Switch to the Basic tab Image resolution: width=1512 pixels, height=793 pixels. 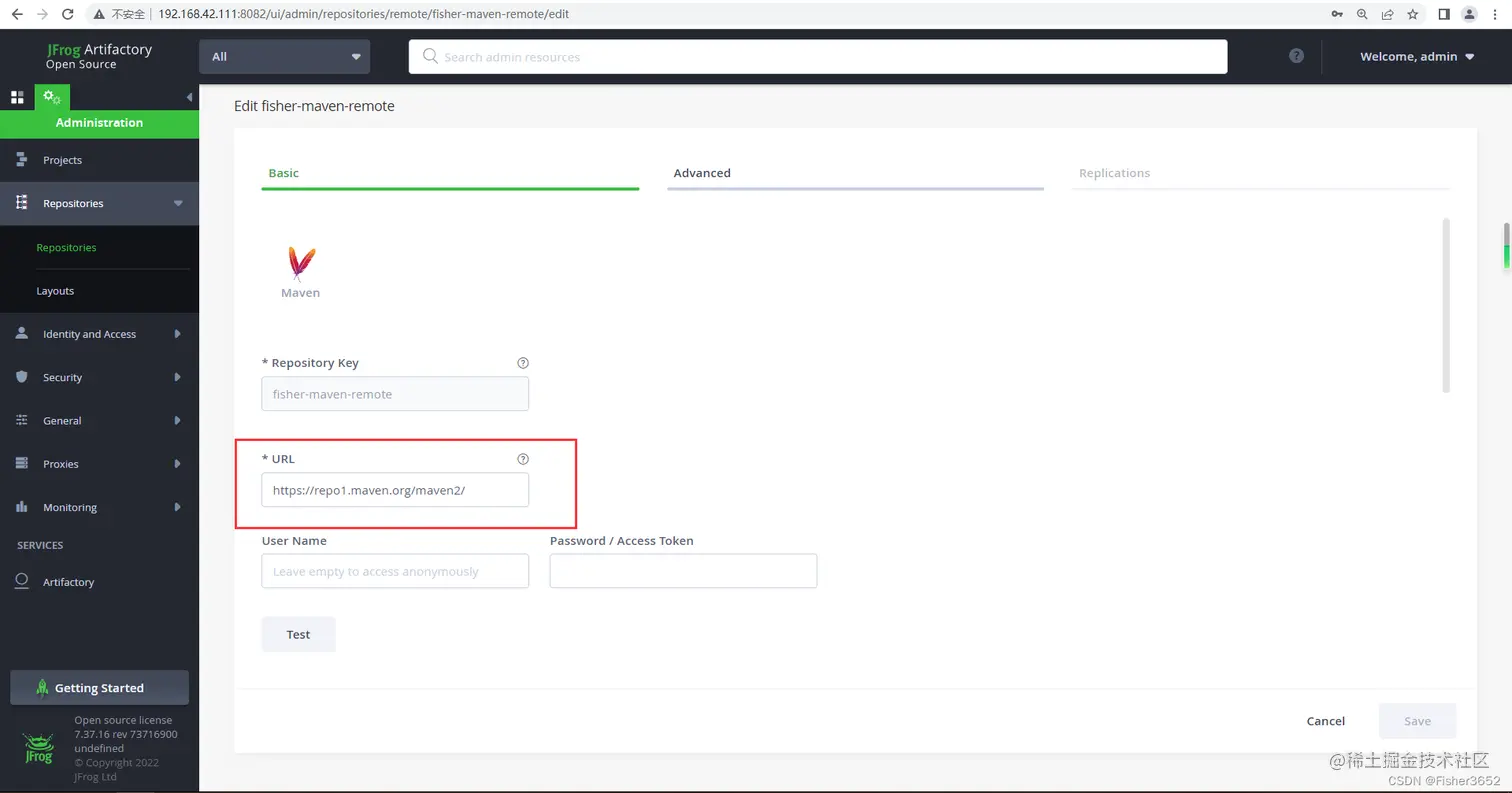point(450,173)
